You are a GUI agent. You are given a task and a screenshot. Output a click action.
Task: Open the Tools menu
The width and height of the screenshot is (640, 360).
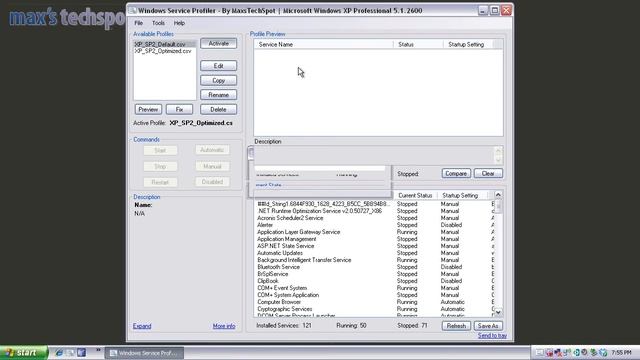pos(158,23)
